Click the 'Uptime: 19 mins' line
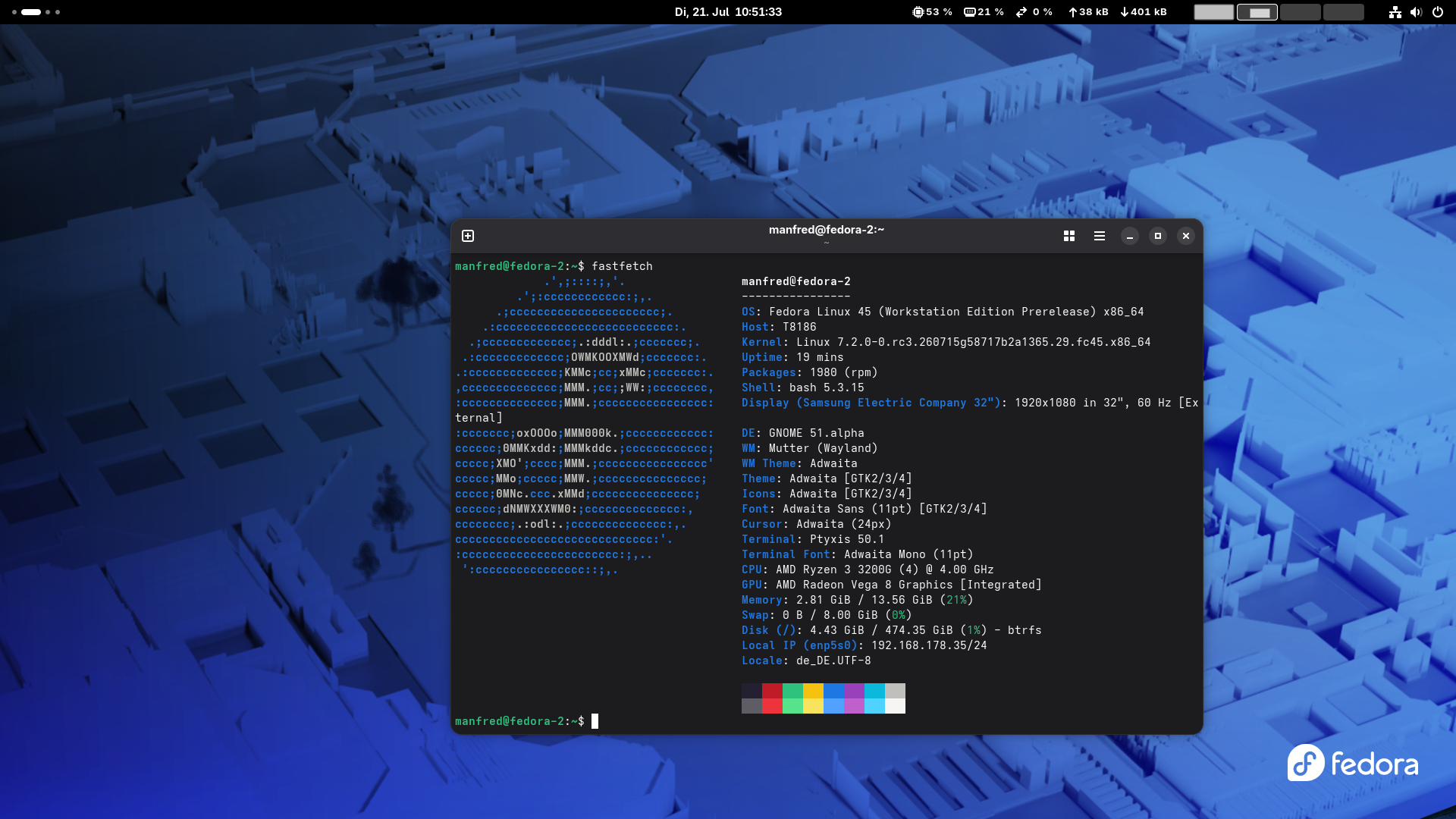 click(x=792, y=357)
